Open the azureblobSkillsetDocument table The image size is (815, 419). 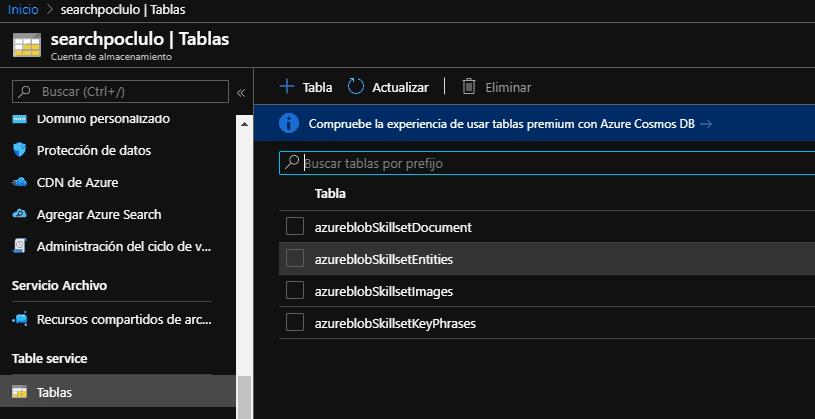point(393,227)
